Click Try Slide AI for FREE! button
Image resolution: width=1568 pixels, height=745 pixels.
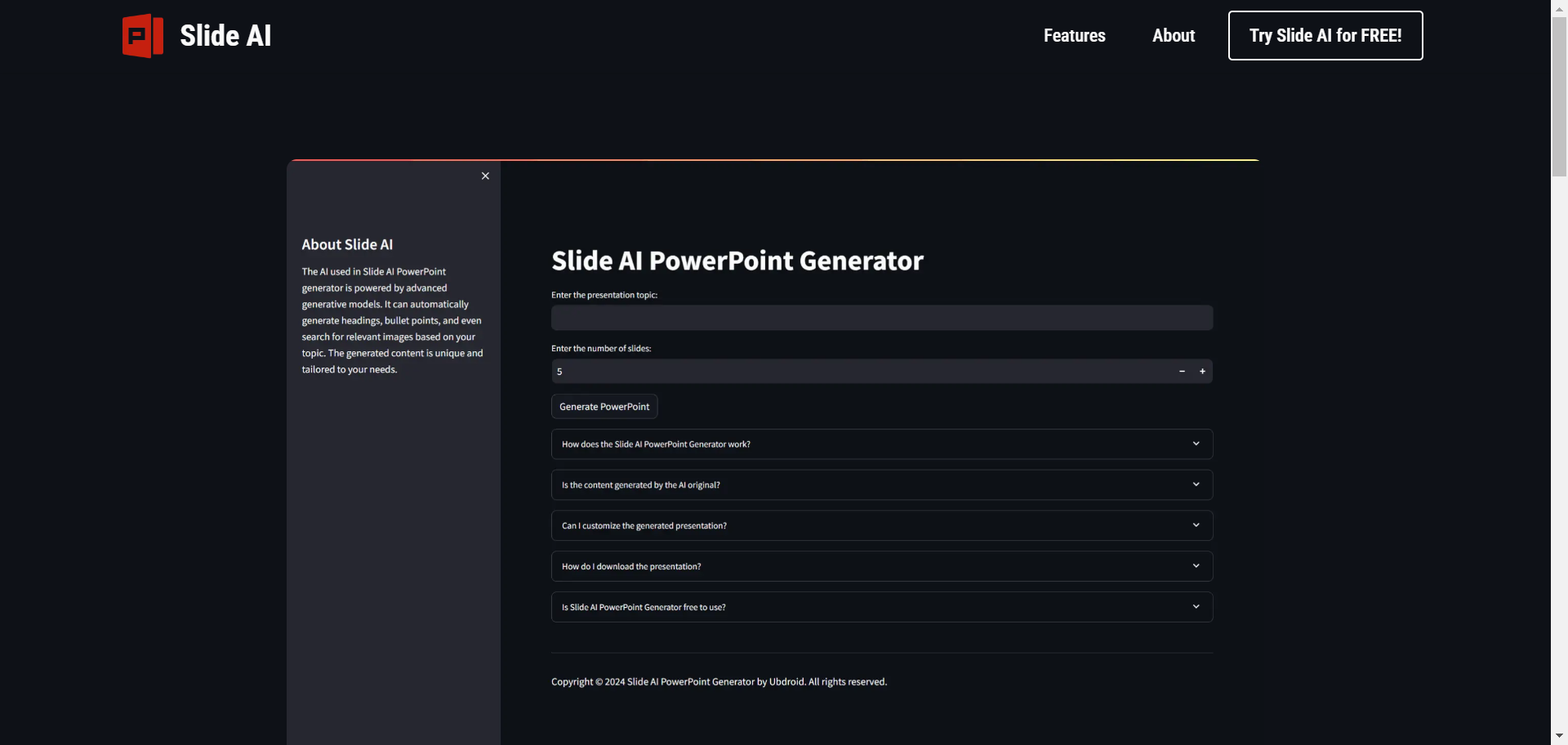(1325, 36)
